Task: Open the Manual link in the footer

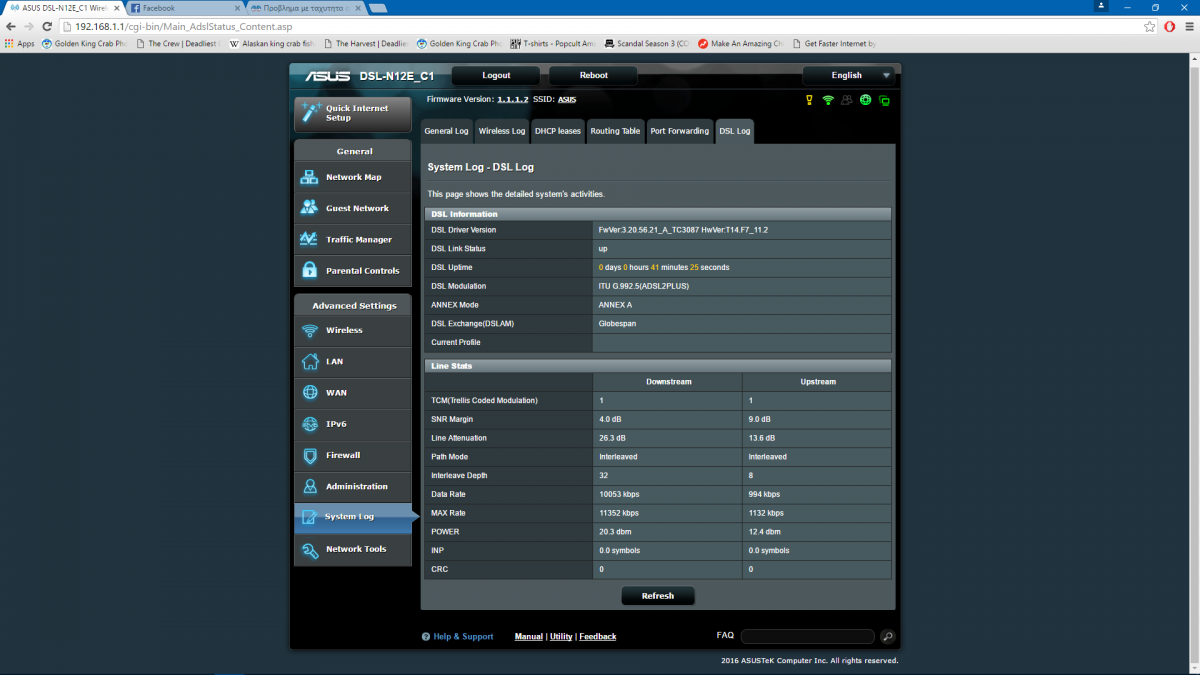Action: tap(528, 637)
